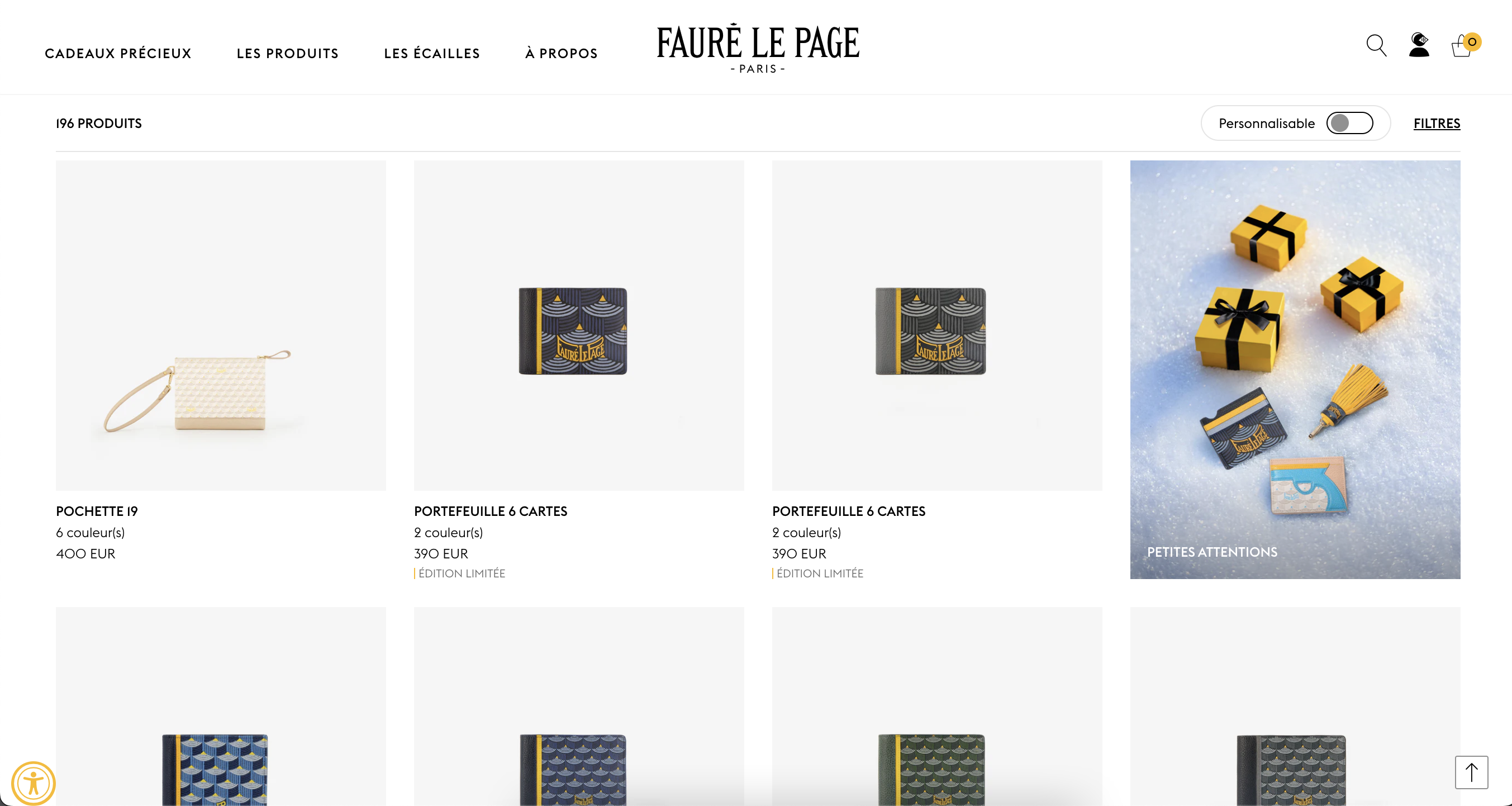The image size is (1512, 806).
Task: Click the back-to-top arrow button
Action: click(1471, 772)
